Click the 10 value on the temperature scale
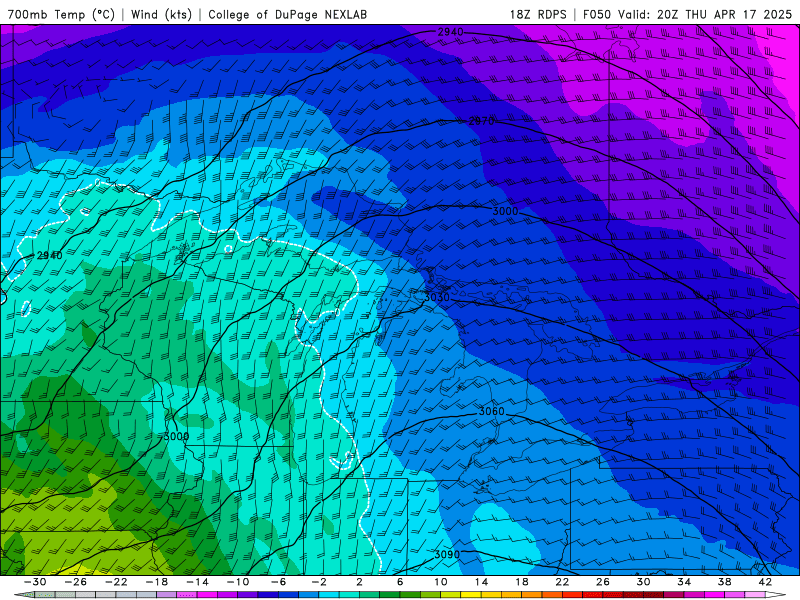This screenshot has height=600, width=800. click(440, 582)
